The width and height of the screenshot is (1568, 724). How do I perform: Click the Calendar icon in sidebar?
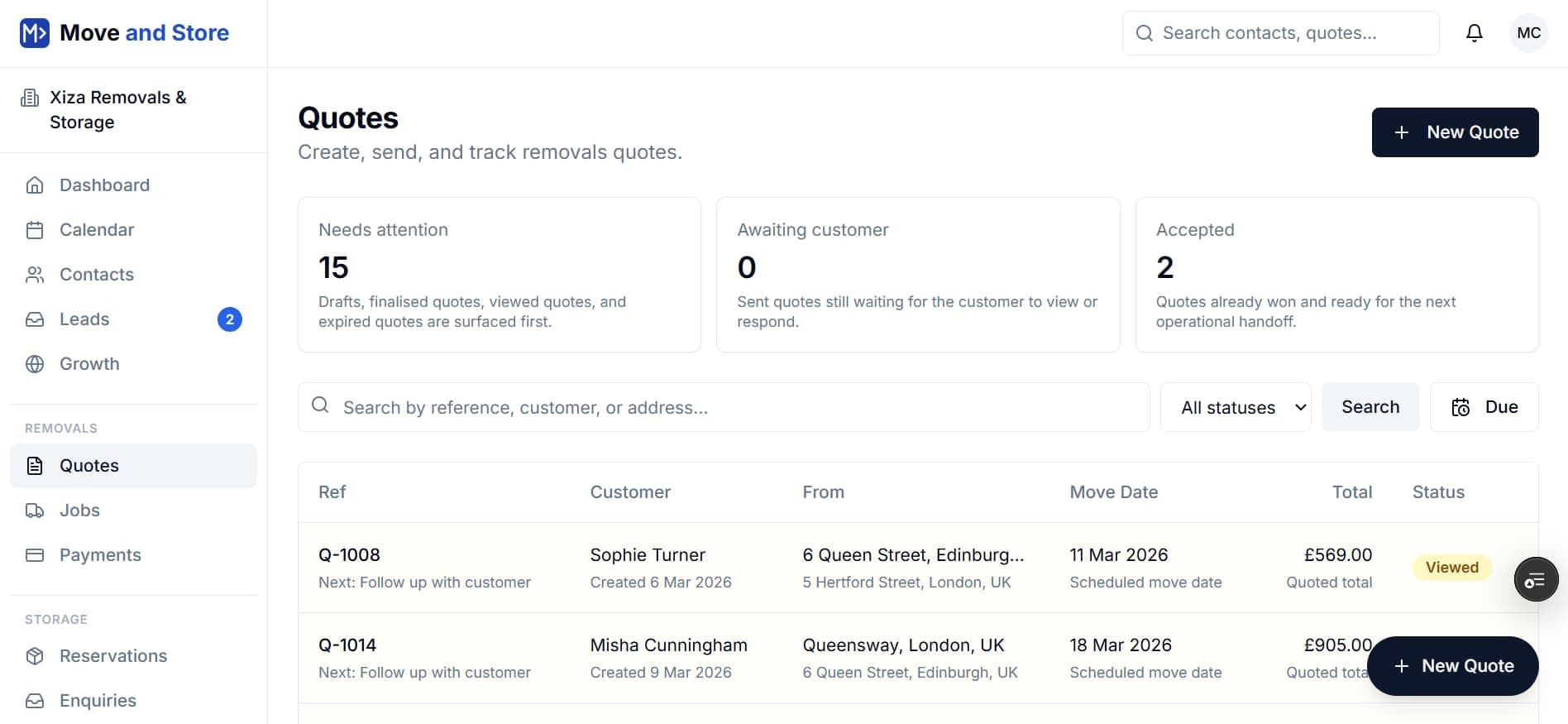(35, 230)
